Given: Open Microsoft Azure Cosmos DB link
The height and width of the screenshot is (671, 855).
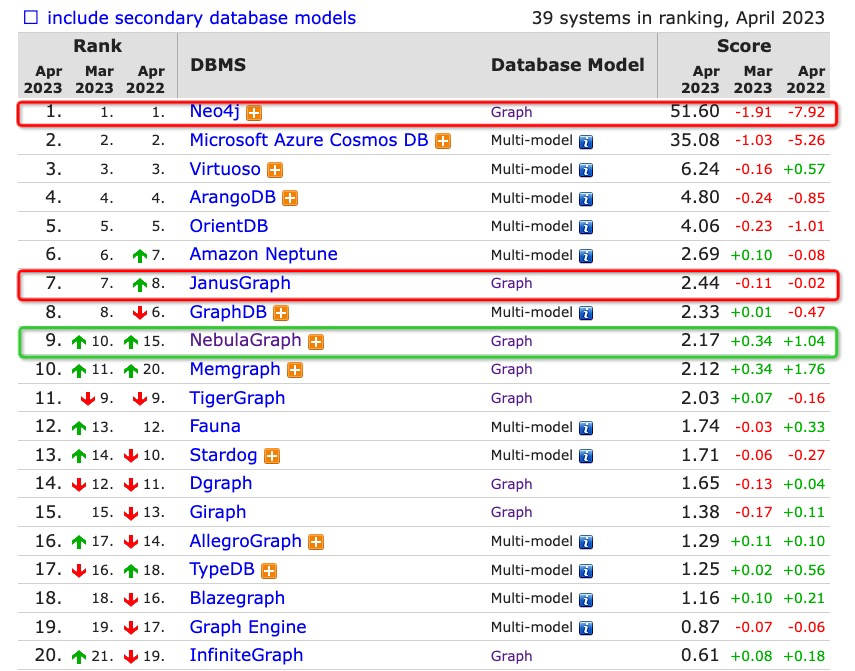Looking at the screenshot, I should pos(309,140).
